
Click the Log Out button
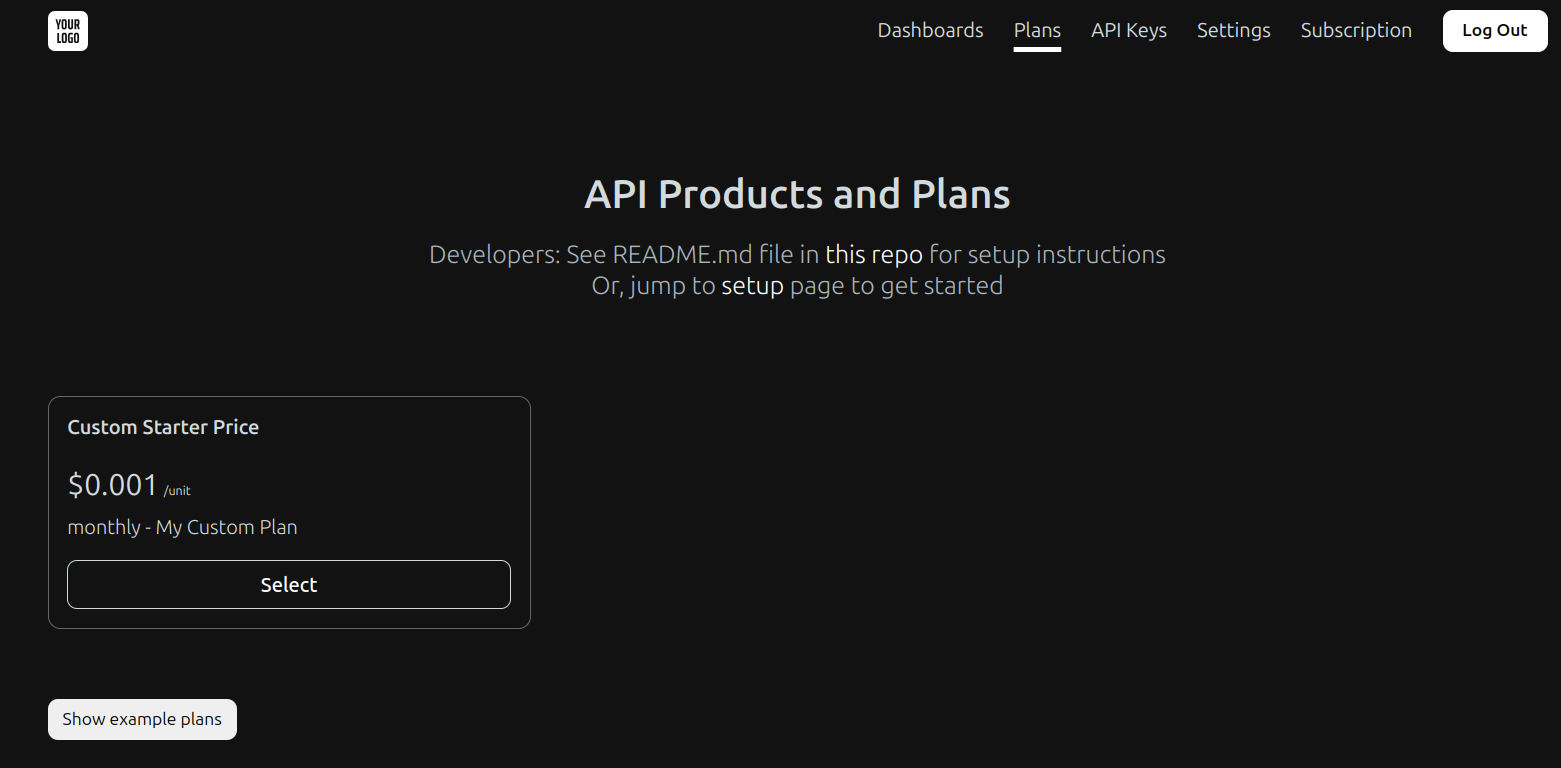point(1494,30)
